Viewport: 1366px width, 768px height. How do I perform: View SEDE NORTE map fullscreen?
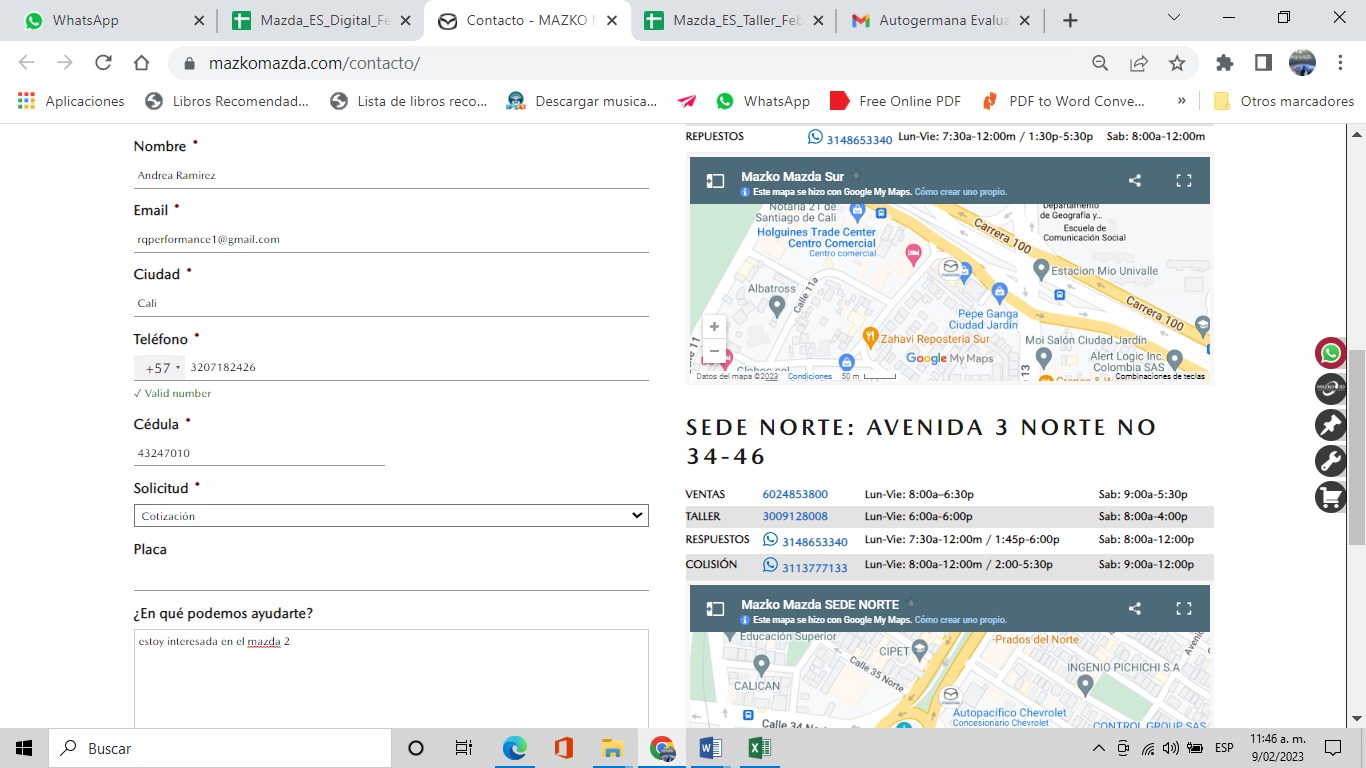[x=1184, y=608]
